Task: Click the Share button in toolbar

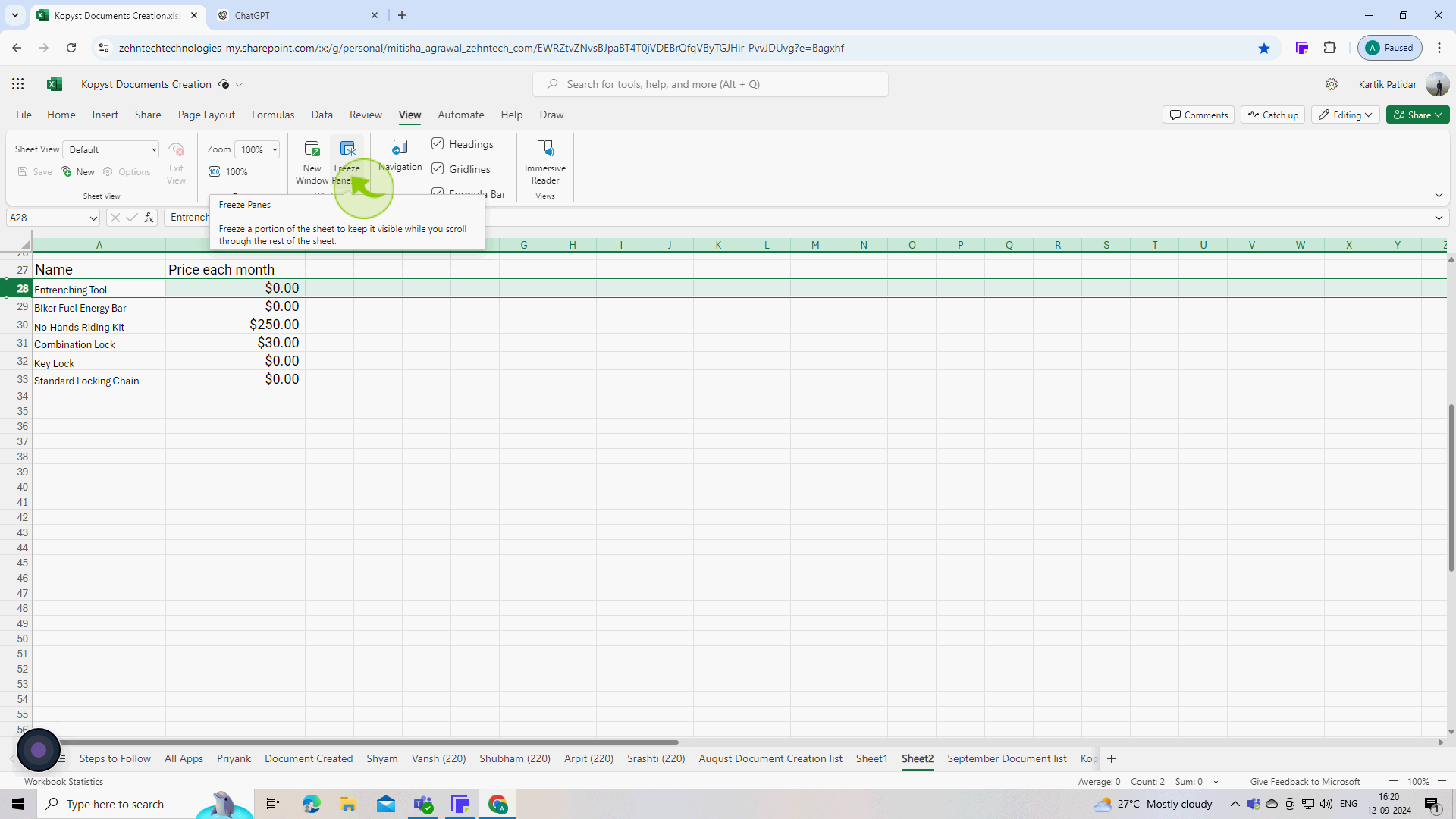Action: click(x=1417, y=114)
